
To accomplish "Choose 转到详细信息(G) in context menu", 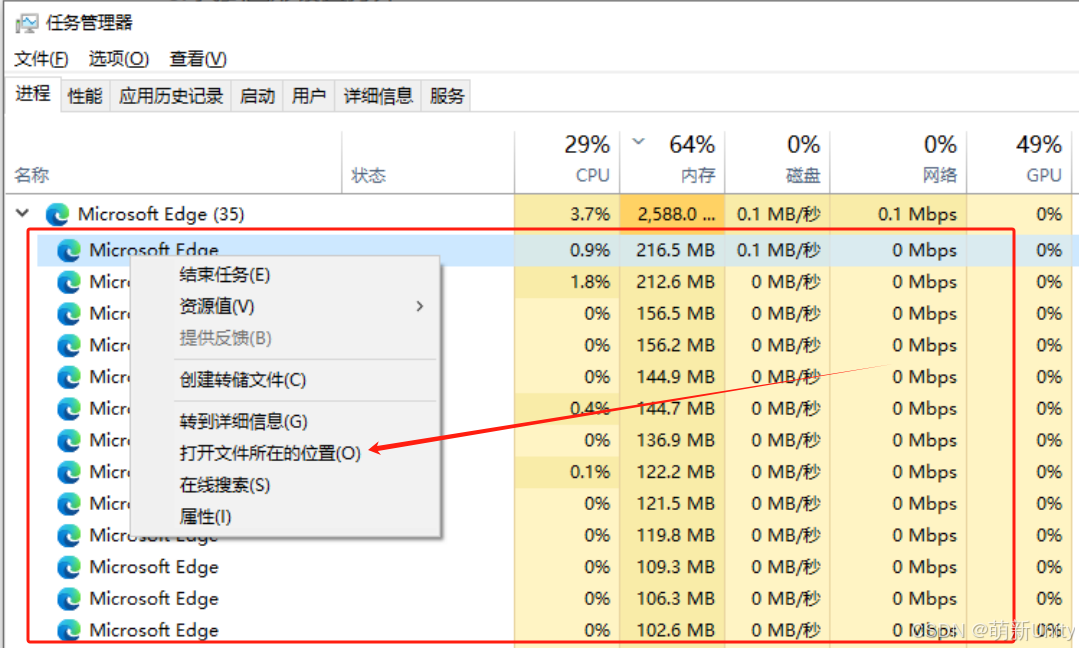I will coord(285,421).
